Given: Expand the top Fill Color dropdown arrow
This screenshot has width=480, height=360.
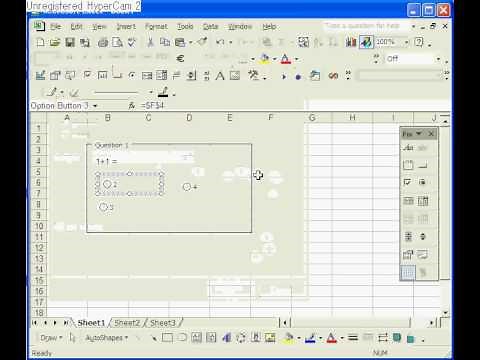Looking at the screenshot, I should [275, 59].
